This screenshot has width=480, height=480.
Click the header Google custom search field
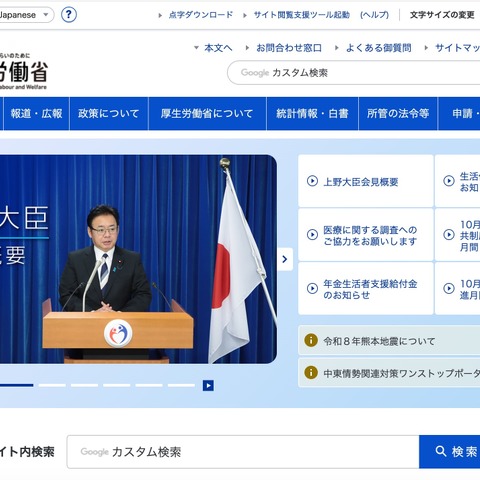(x=353, y=73)
